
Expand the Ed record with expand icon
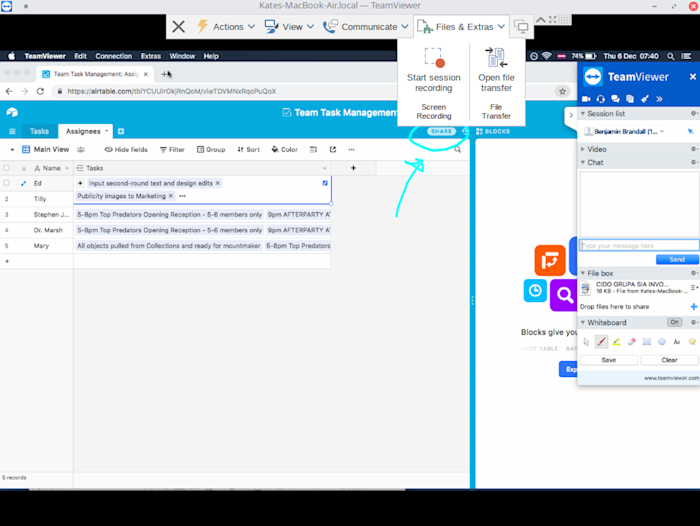[23, 183]
